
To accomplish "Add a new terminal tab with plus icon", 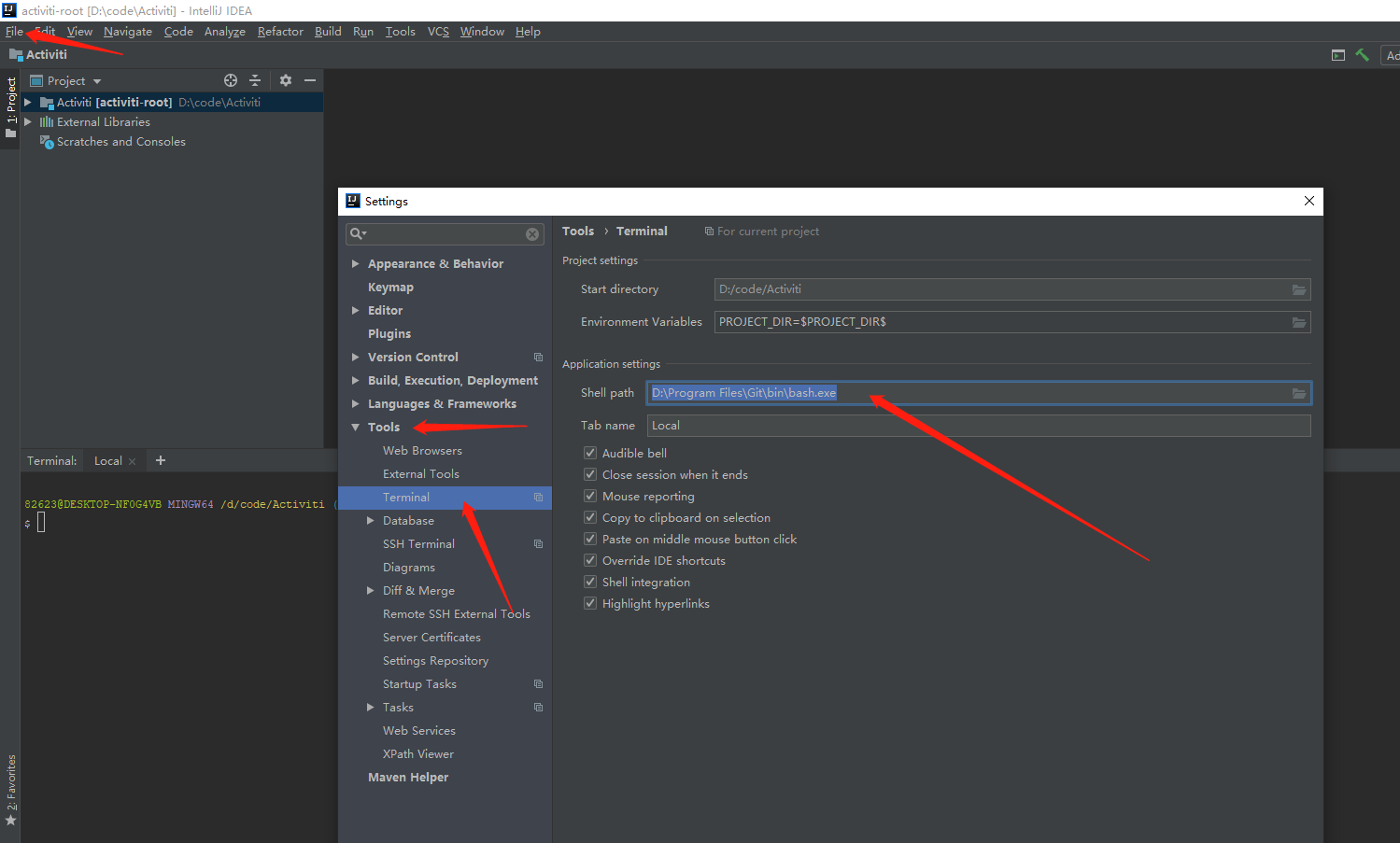I will [x=161, y=460].
